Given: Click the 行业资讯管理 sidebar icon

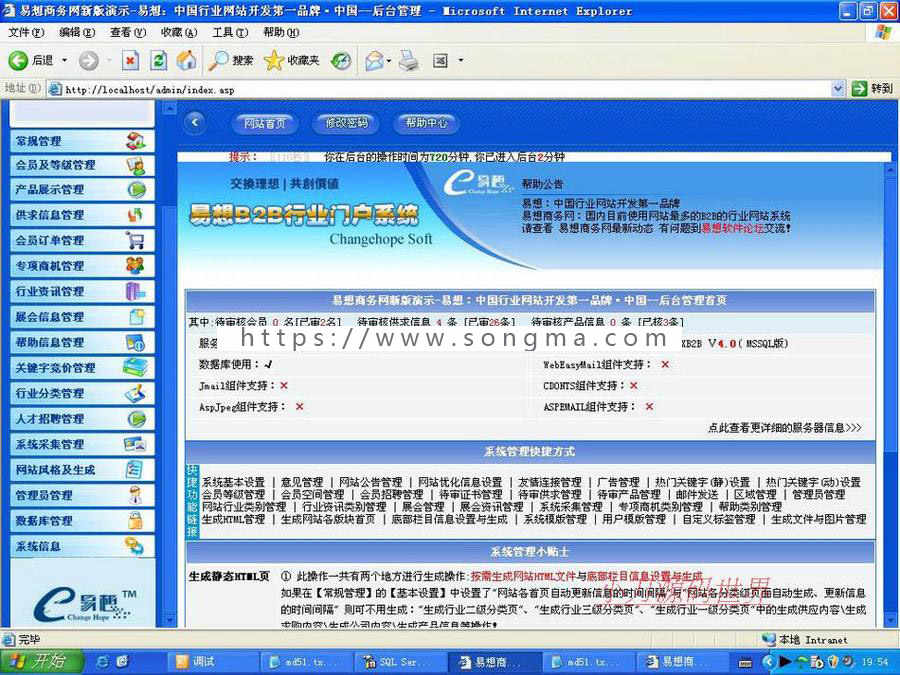Looking at the screenshot, I should click(135, 291).
